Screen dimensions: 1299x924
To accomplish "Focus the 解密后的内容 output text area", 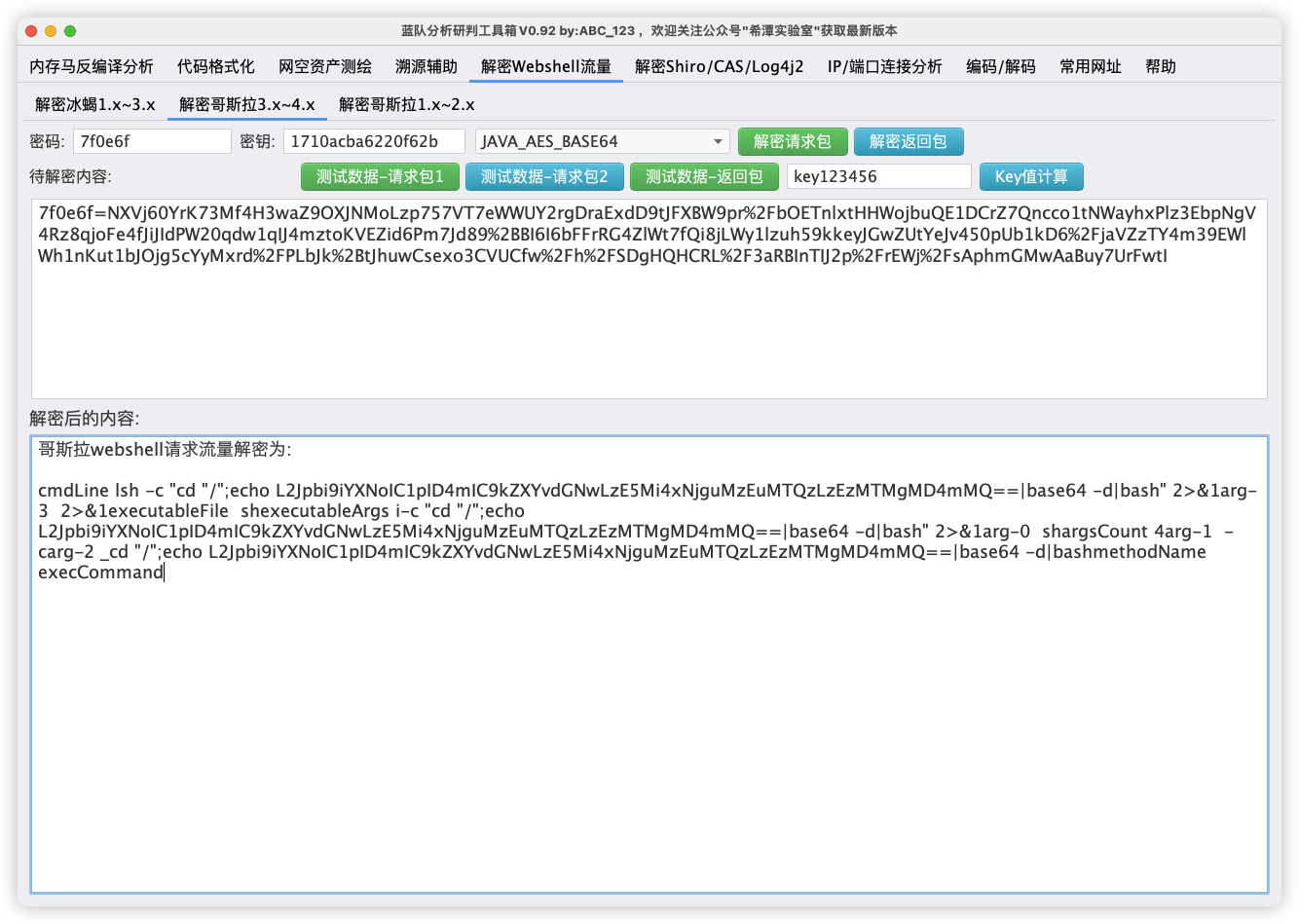I will (649, 664).
